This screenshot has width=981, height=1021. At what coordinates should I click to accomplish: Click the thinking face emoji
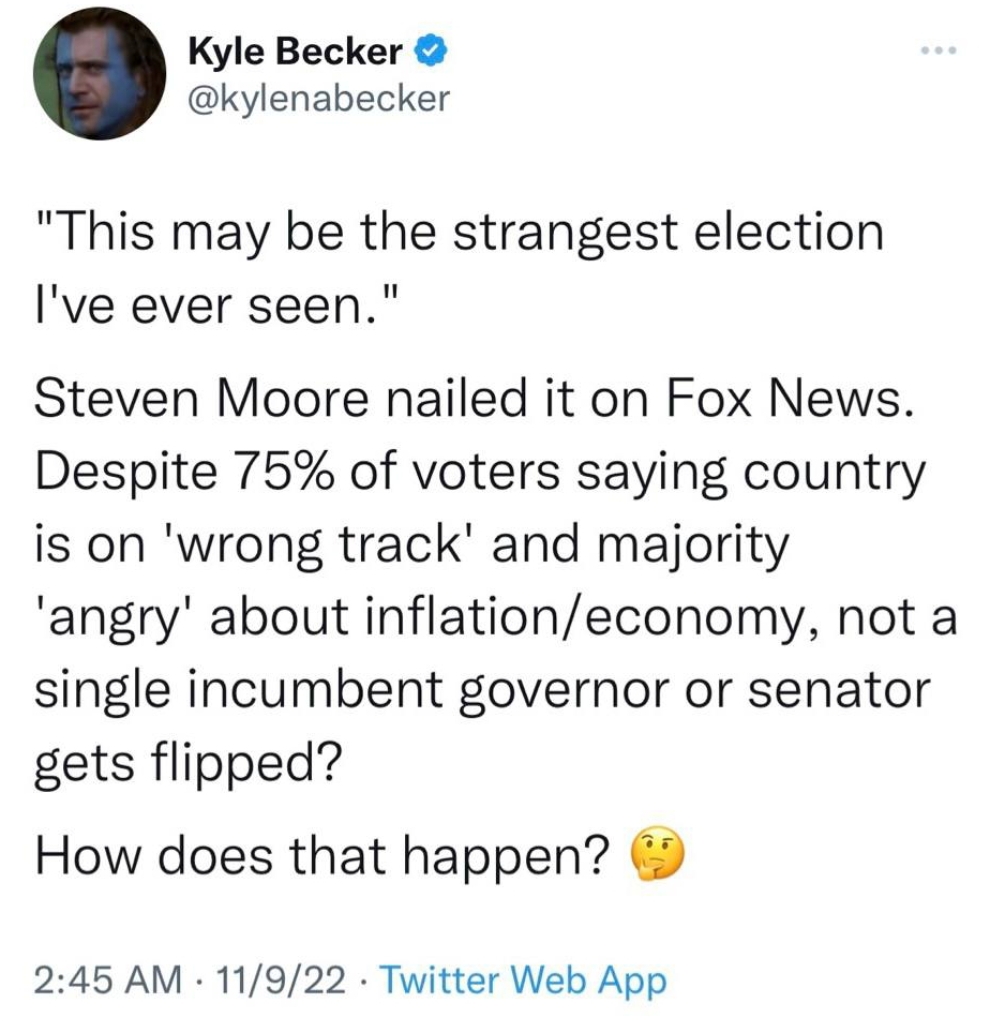[658, 855]
